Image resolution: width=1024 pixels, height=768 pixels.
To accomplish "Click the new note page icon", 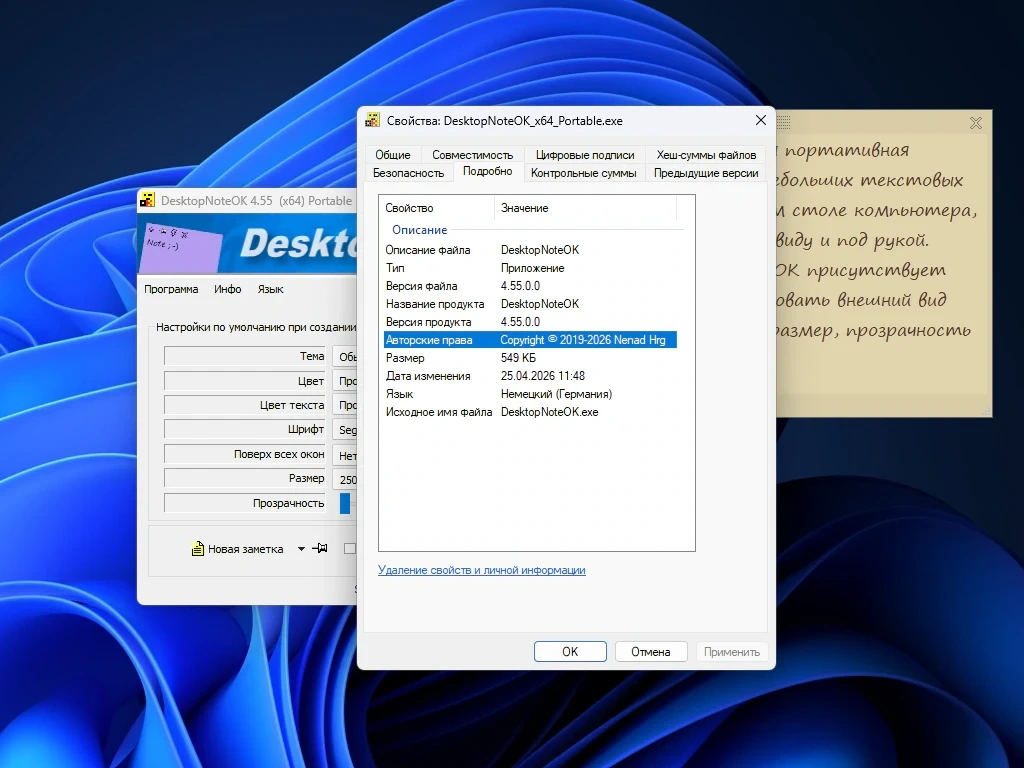I will click(197, 549).
